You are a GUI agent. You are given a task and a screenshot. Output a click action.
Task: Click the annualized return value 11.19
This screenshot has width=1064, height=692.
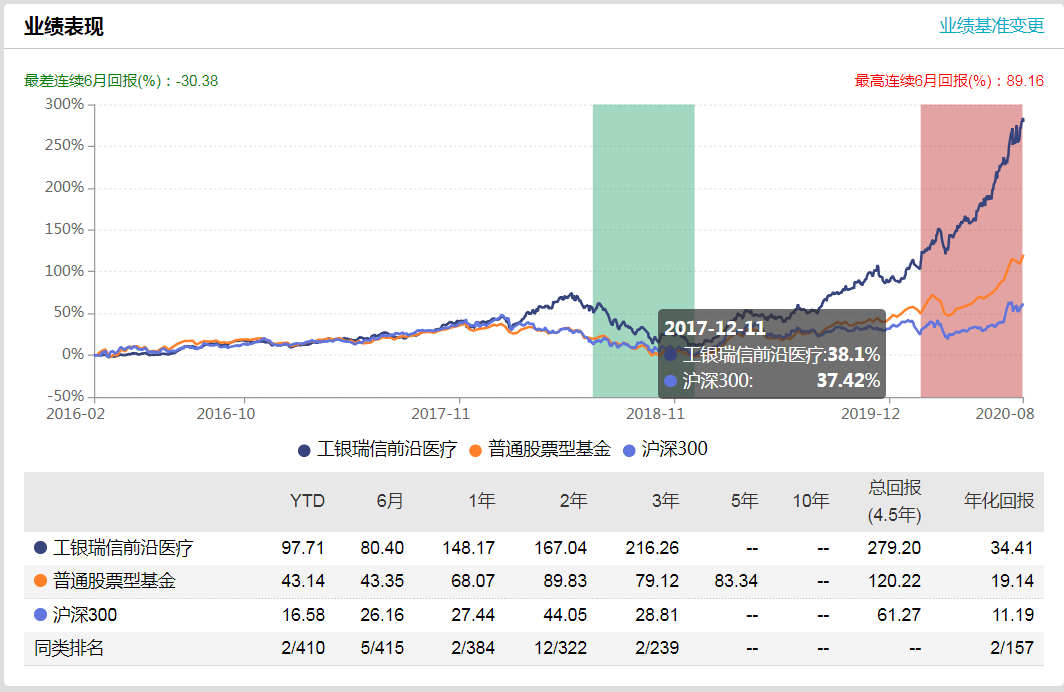(1012, 615)
